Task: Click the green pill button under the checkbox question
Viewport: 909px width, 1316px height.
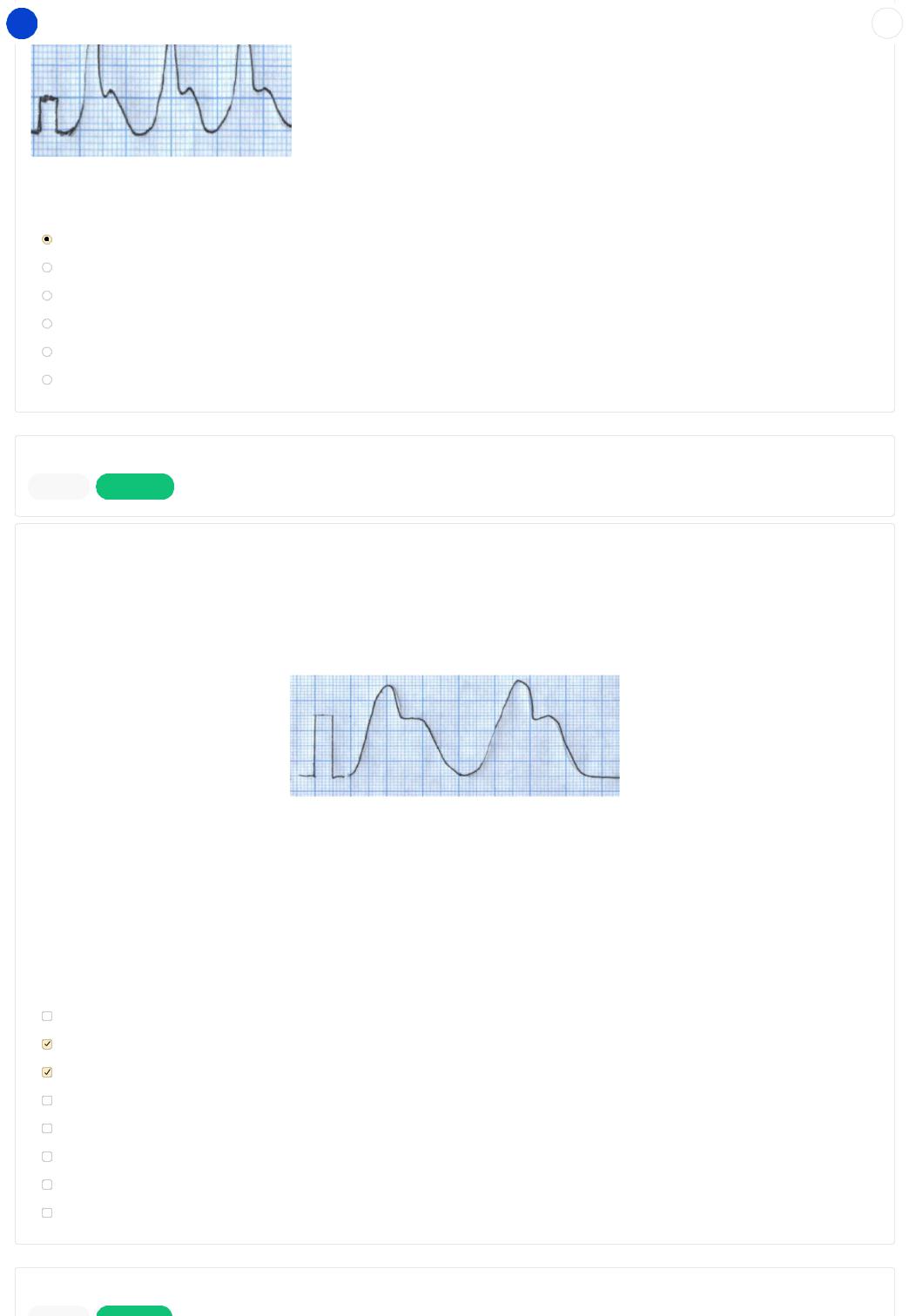Action: [134, 1311]
